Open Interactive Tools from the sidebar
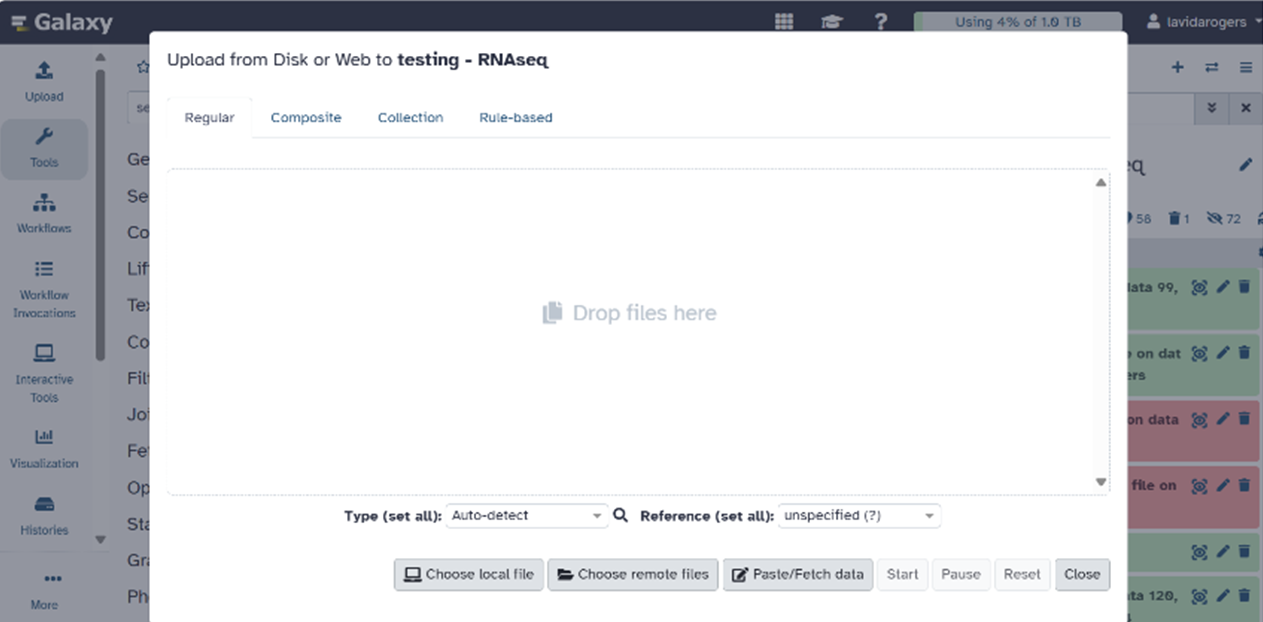Image resolution: width=1263 pixels, height=622 pixels. [44, 371]
